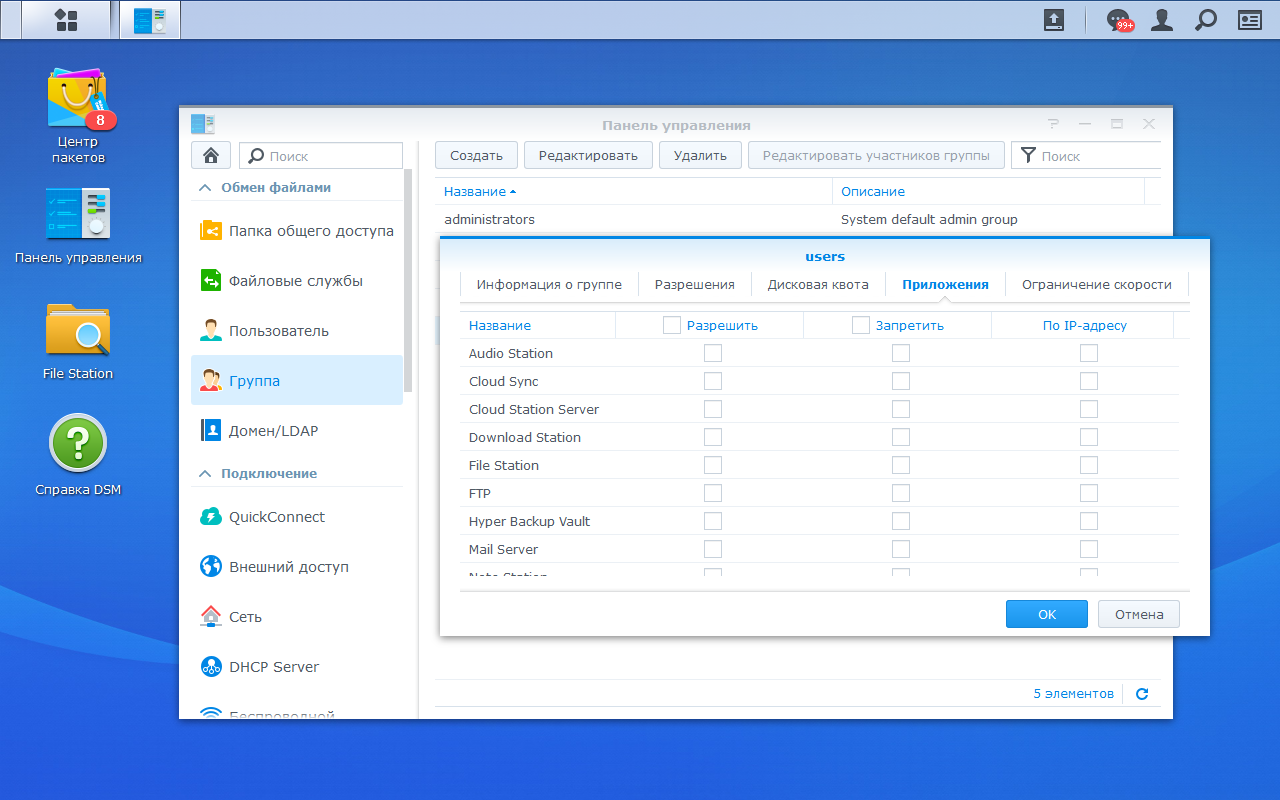Check По IP-адресу for Audio Station
The height and width of the screenshot is (800, 1280).
point(1089,353)
